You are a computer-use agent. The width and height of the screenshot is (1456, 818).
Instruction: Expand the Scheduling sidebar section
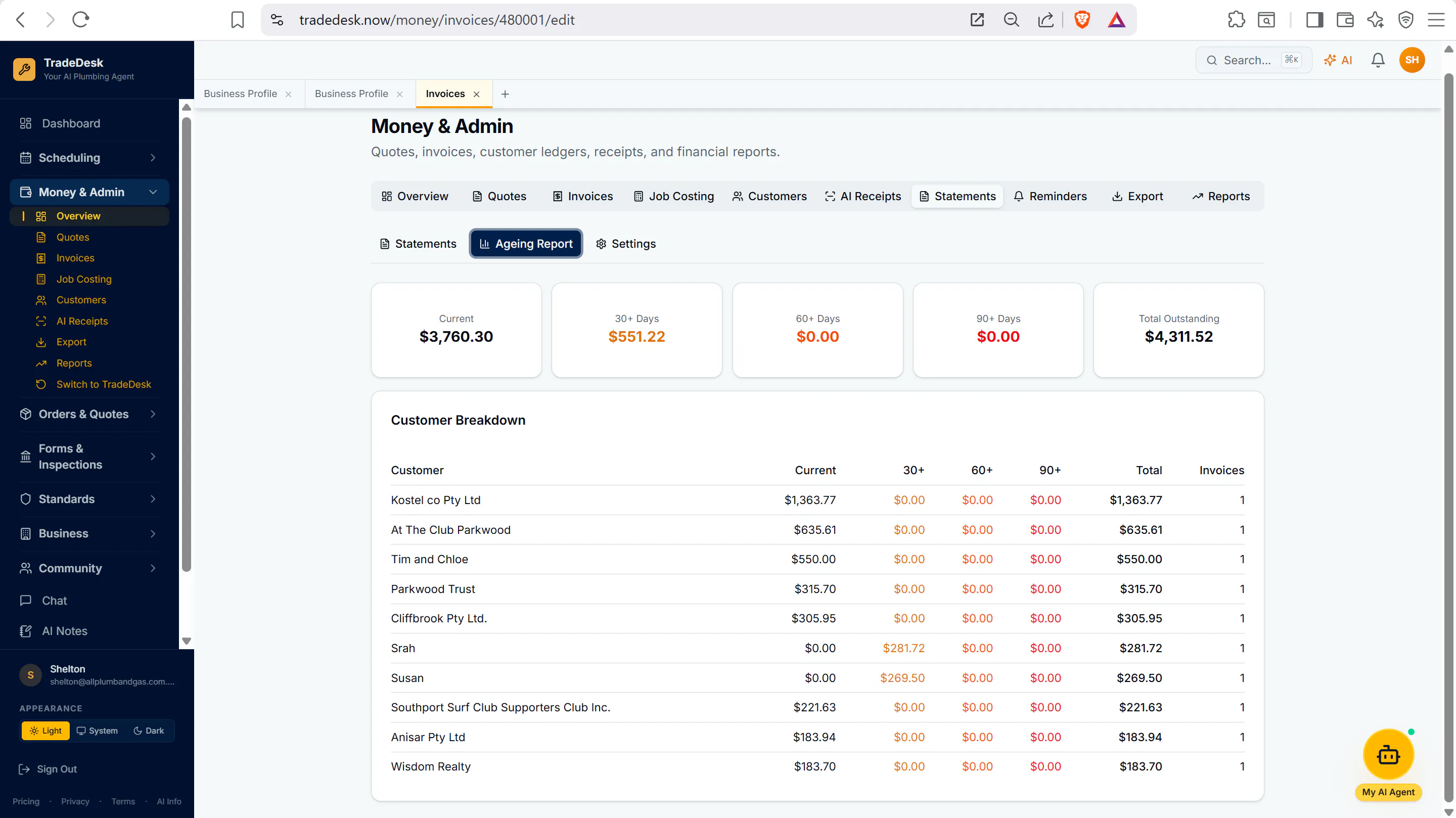89,158
